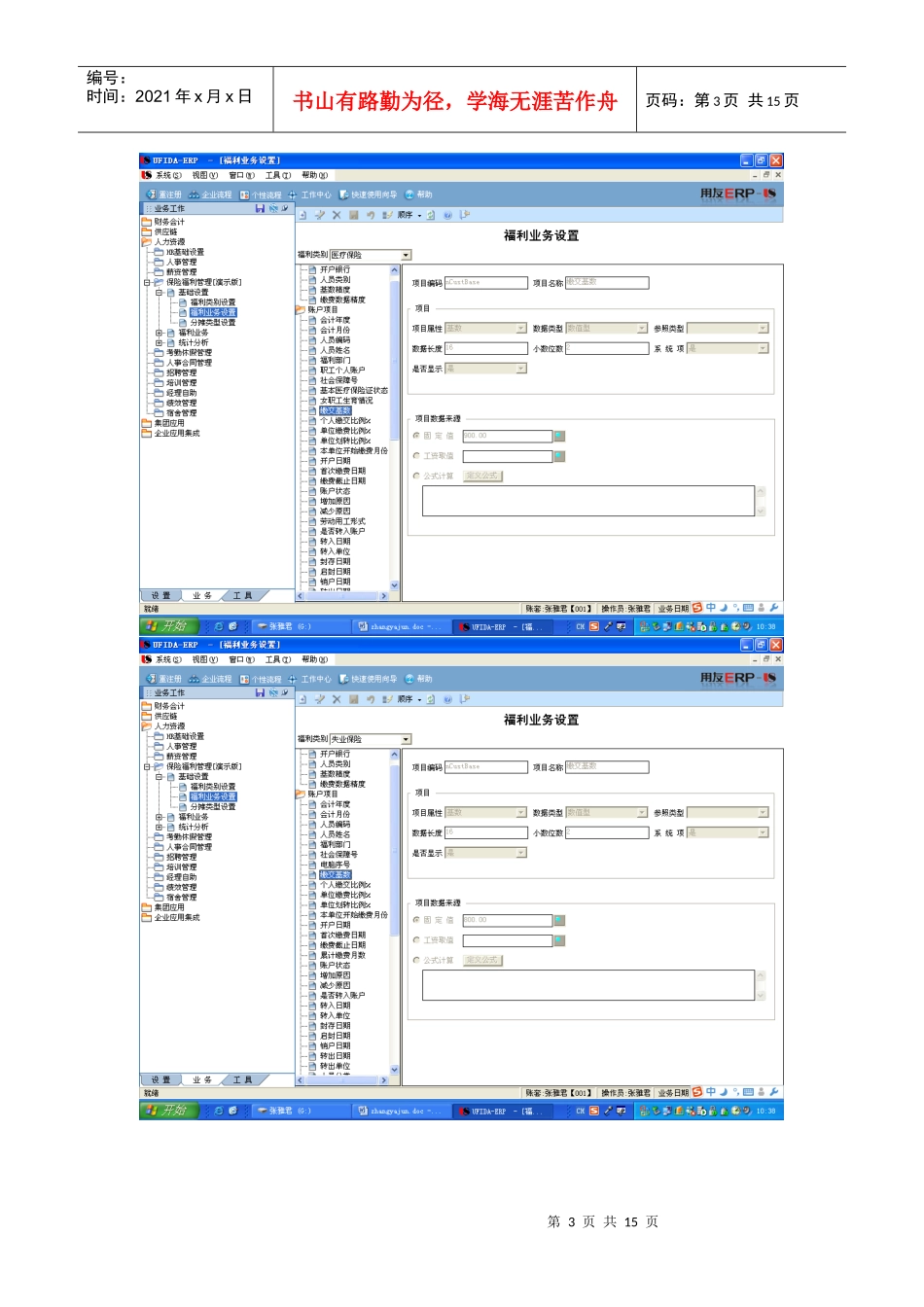Open zhangyajun.doc on upper taskbar

[x=400, y=626]
